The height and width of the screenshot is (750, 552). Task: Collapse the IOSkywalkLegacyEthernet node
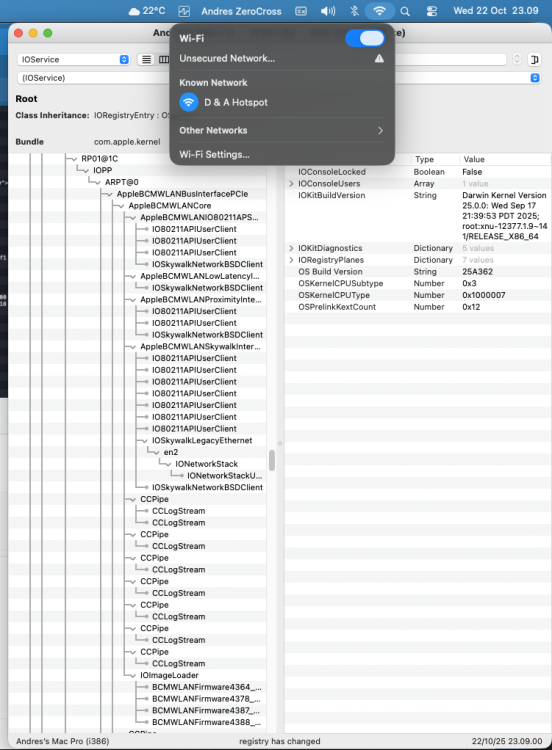(x=144, y=441)
